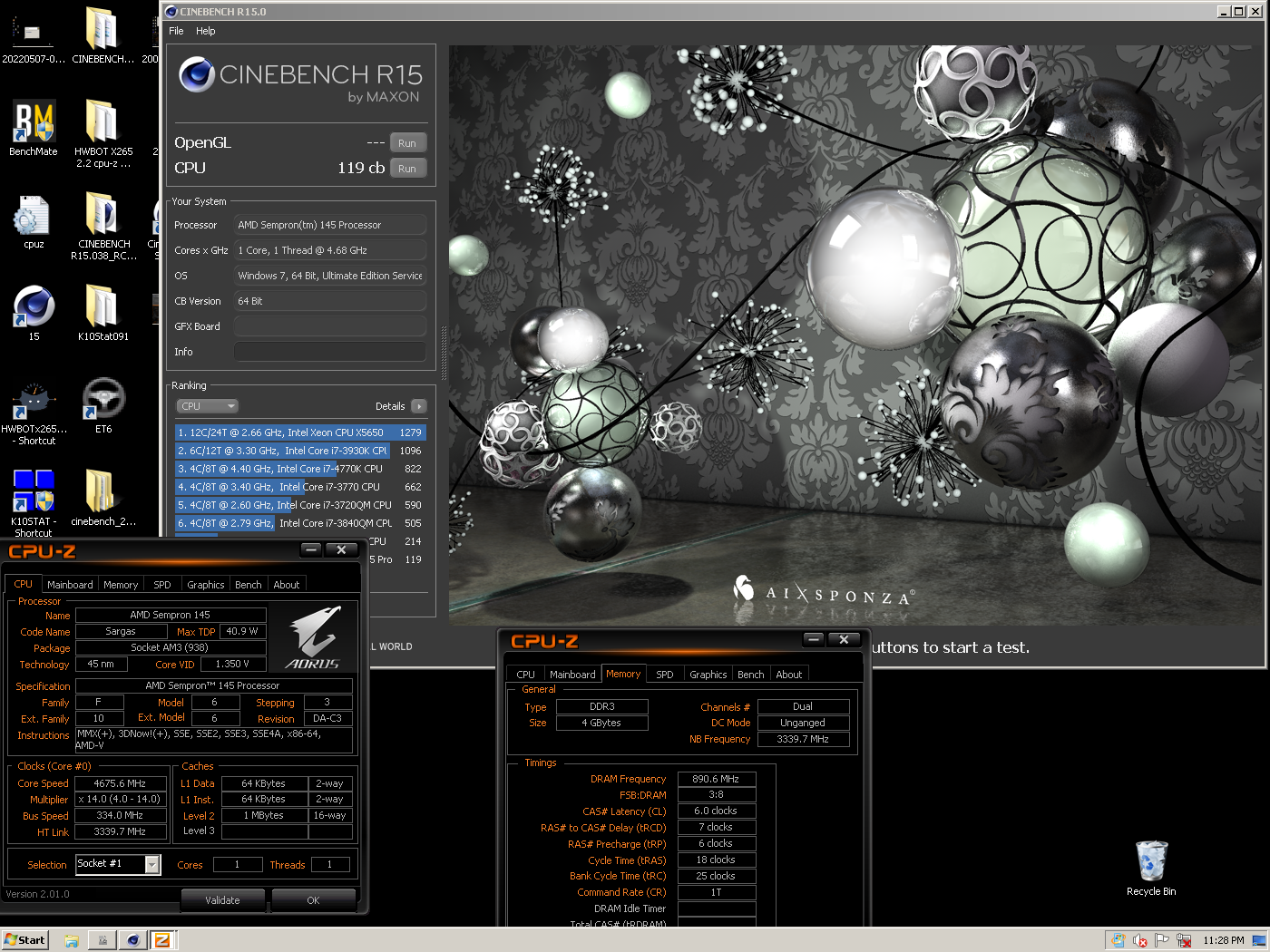The image size is (1270, 952).
Task: Click the Info input field in Cinebench
Action: point(330,352)
